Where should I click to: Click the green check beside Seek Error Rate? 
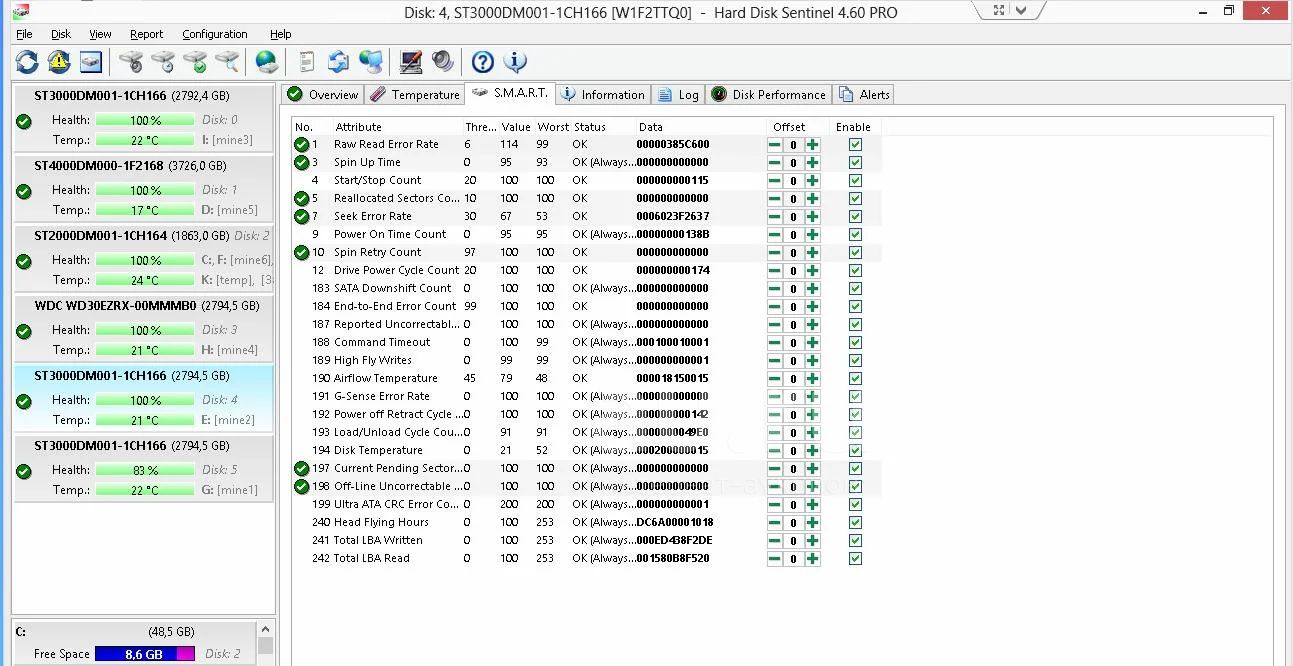301,216
